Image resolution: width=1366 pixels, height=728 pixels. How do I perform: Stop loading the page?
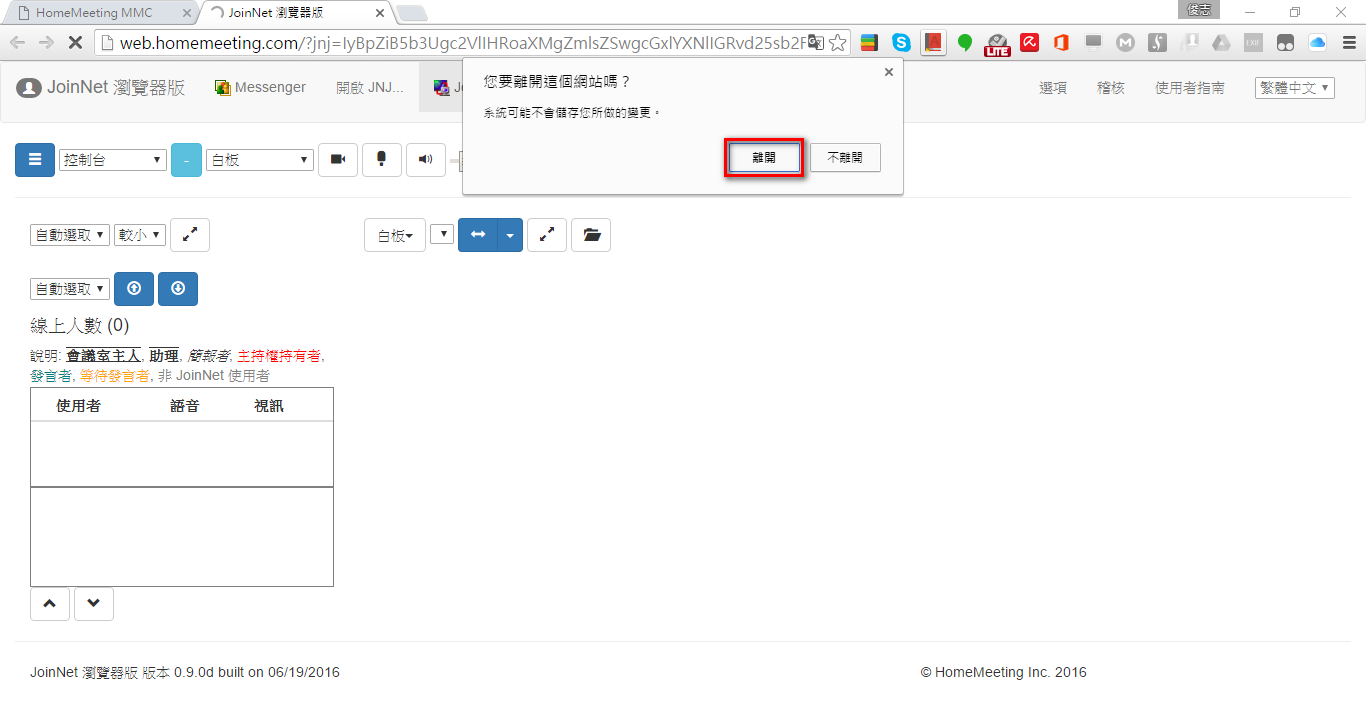(74, 42)
